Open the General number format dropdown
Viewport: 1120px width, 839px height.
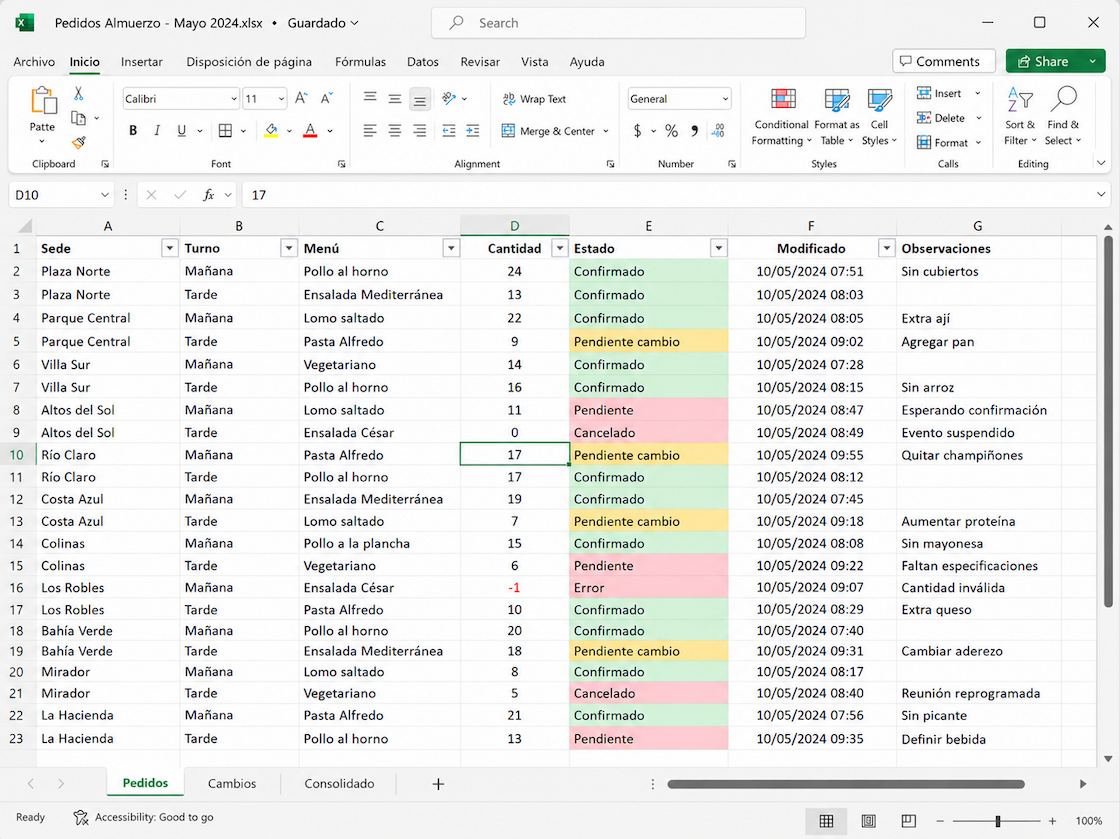point(726,99)
